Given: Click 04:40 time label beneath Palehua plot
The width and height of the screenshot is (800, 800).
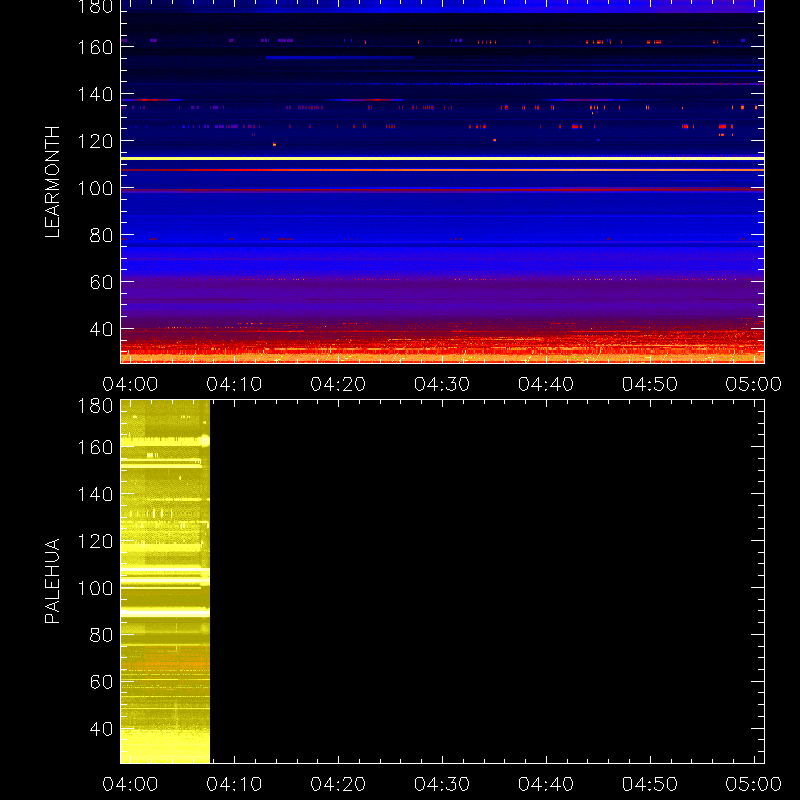Looking at the screenshot, I should 546,784.
